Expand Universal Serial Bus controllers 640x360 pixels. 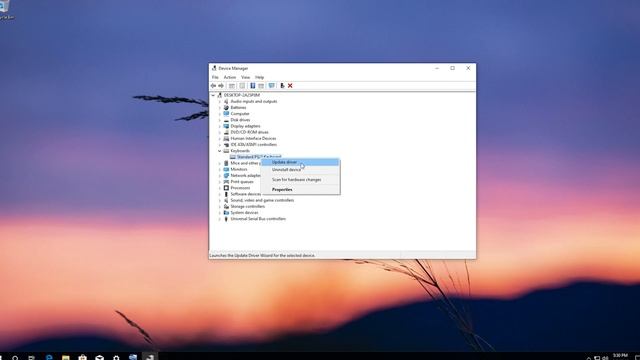click(x=220, y=219)
